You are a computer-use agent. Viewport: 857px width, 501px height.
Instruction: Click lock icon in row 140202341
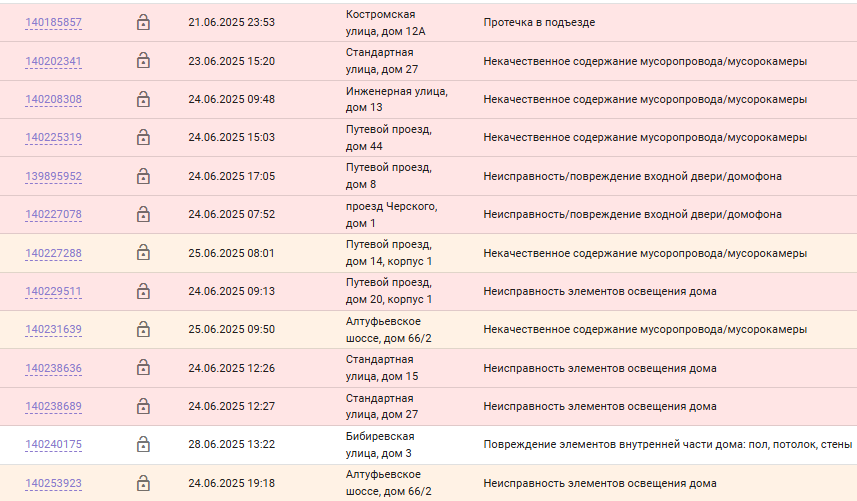(143, 61)
